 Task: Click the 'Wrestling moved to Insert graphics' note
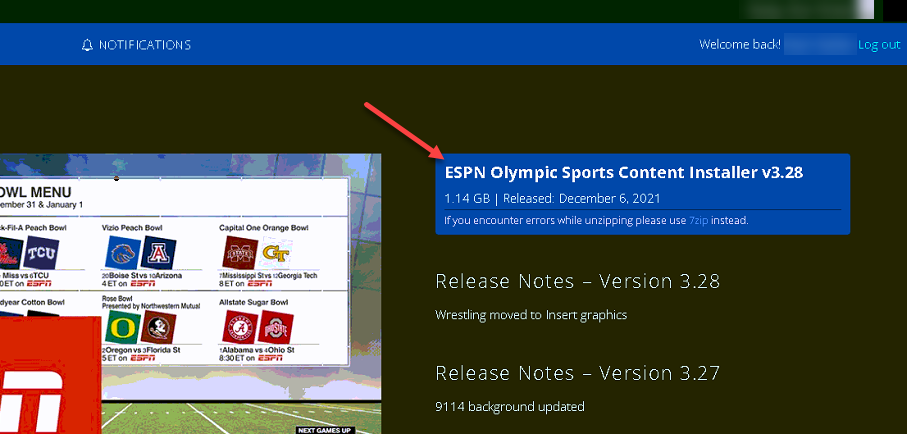tap(531, 315)
